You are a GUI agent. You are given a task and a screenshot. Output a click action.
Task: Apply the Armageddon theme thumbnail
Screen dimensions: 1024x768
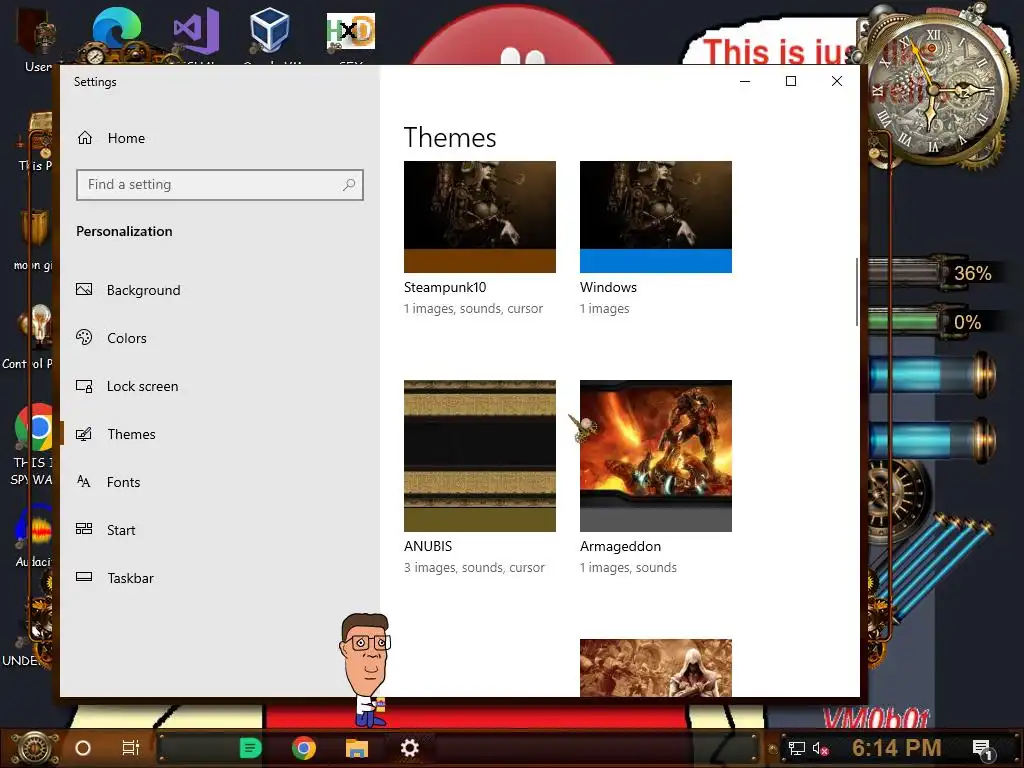pyautogui.click(x=656, y=456)
